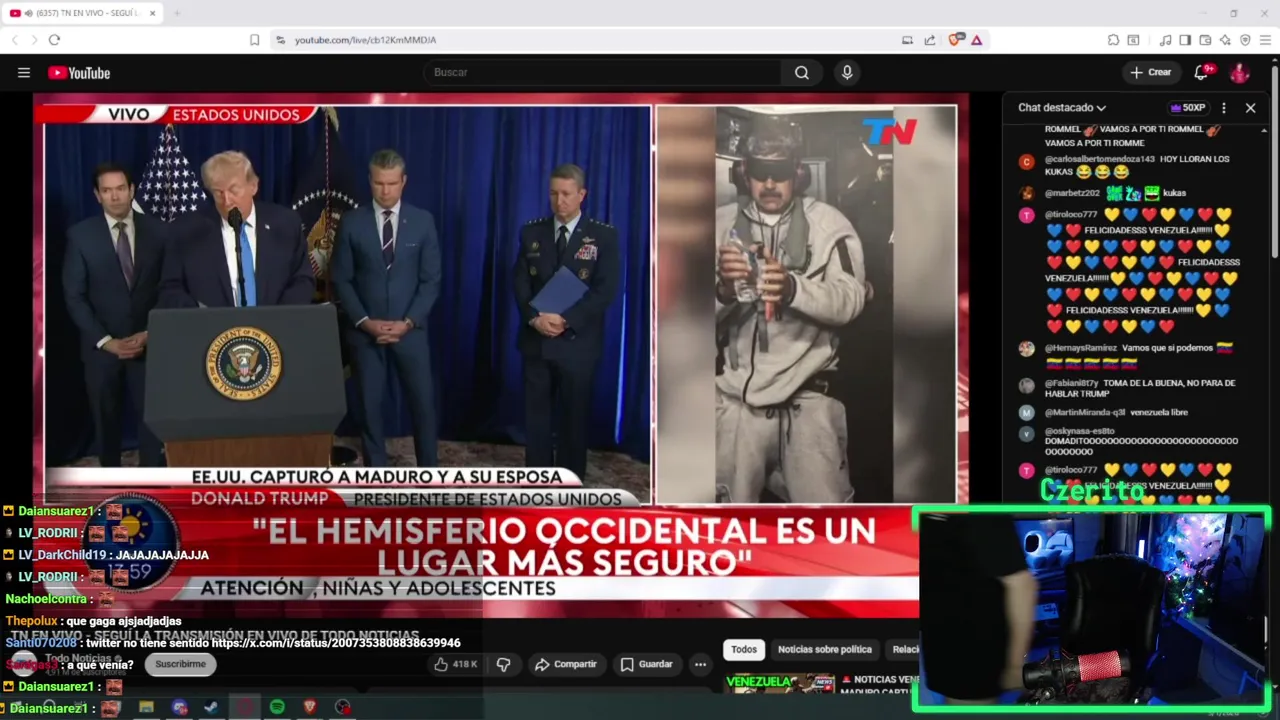Select Noticias sobre política chip

tap(825, 649)
